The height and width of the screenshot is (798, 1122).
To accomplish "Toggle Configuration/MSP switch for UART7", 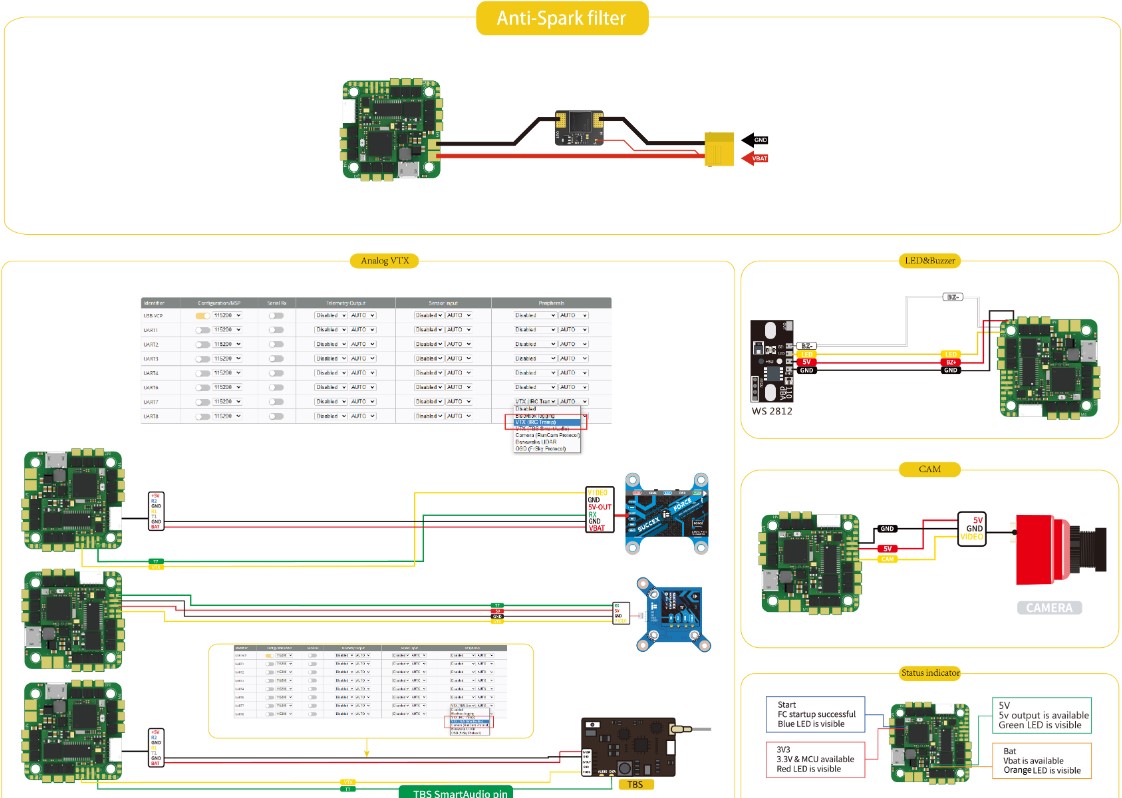I will click(x=204, y=401).
